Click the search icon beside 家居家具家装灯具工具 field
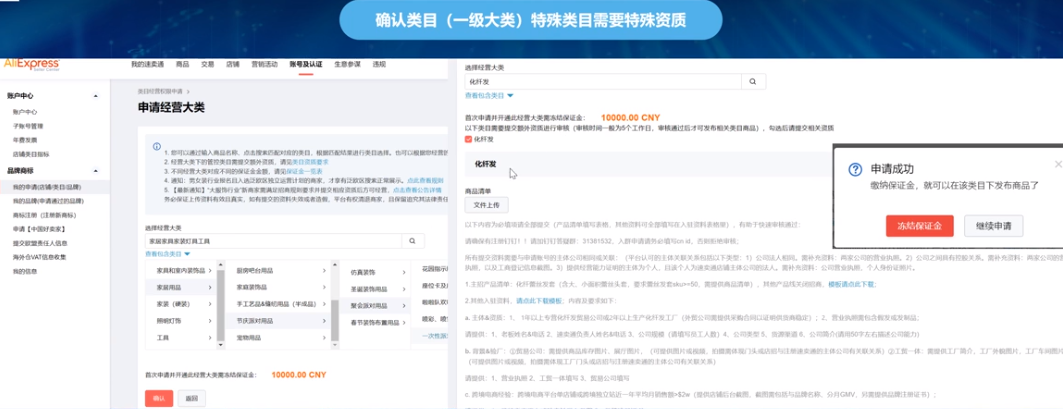This screenshot has width=1063, height=409. tap(412, 241)
